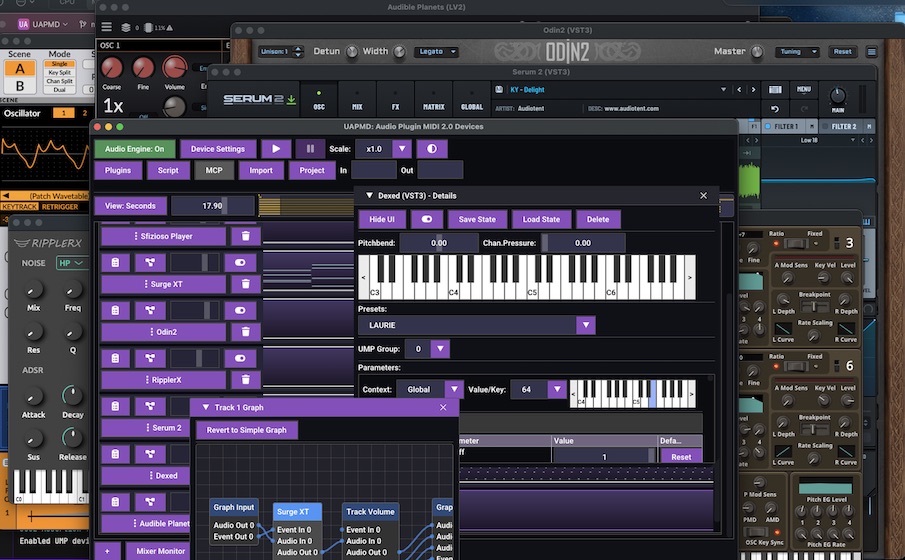Open the Script tab in UAPMD
905x560 pixels.
[x=168, y=170]
